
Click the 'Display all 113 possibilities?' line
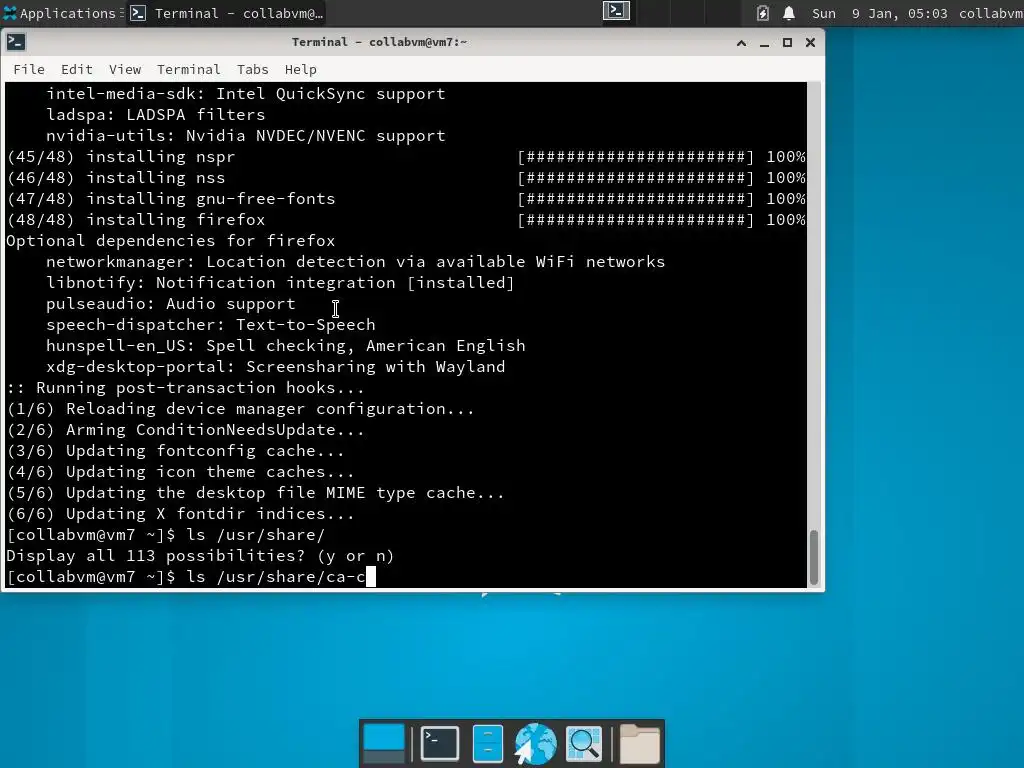click(x=200, y=556)
